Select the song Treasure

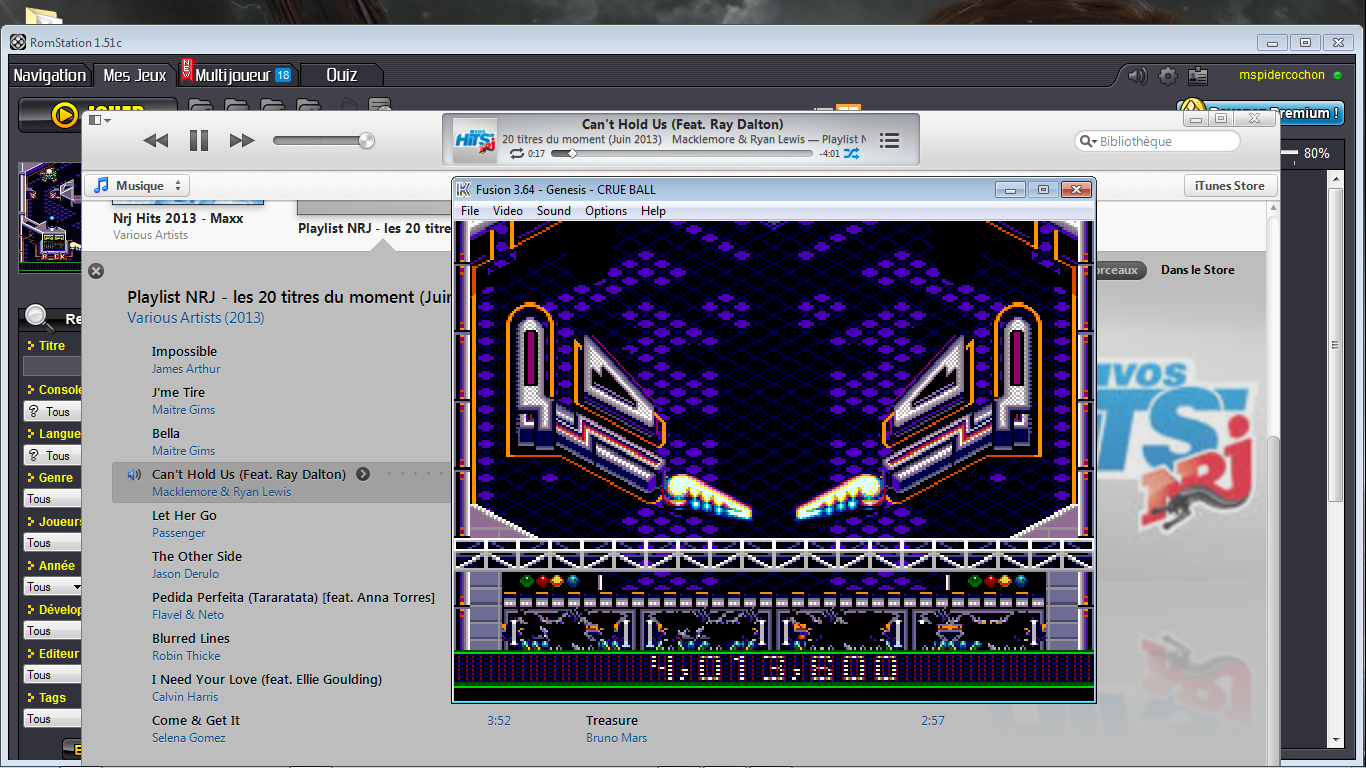click(x=612, y=721)
